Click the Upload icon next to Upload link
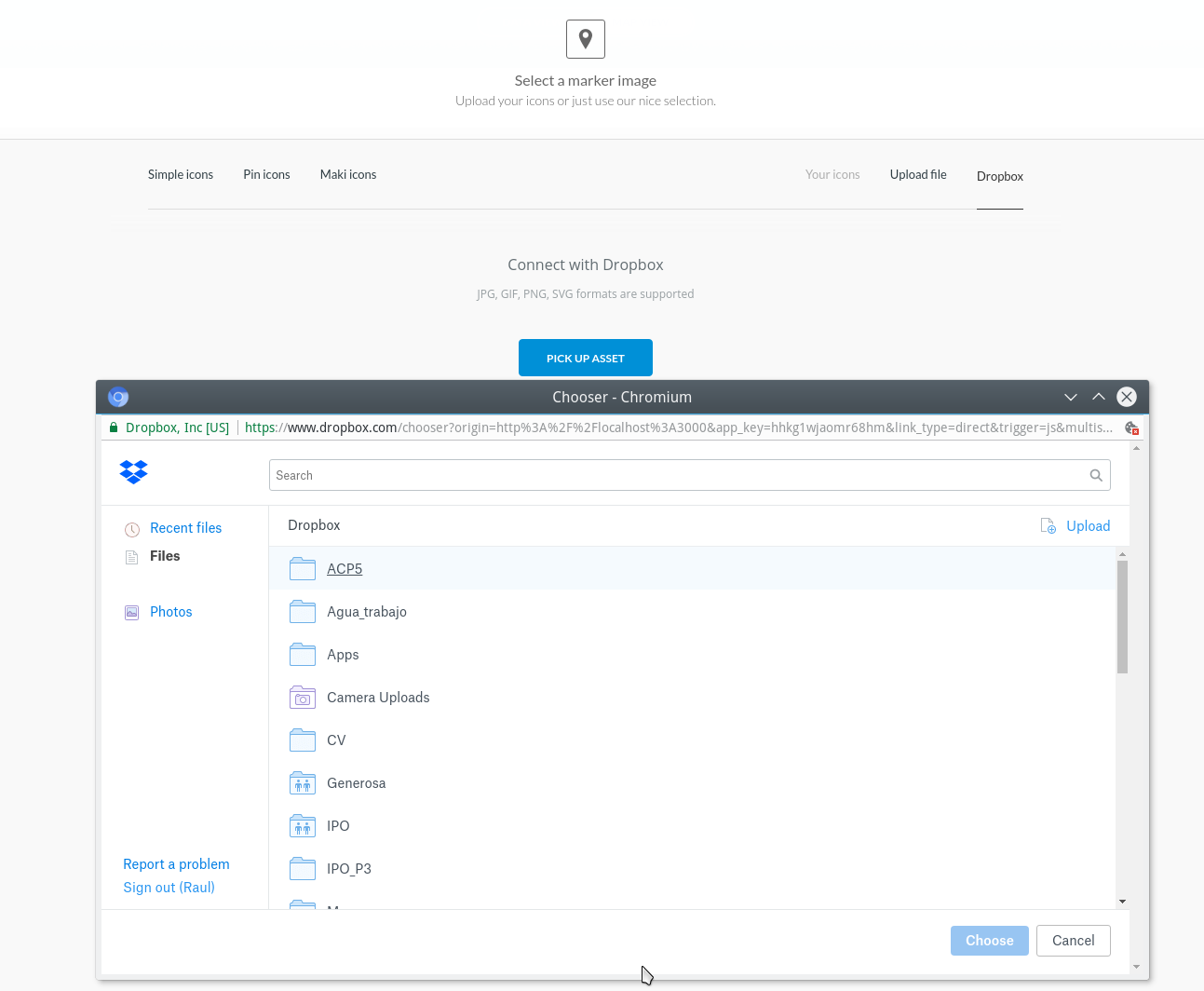 point(1047,525)
